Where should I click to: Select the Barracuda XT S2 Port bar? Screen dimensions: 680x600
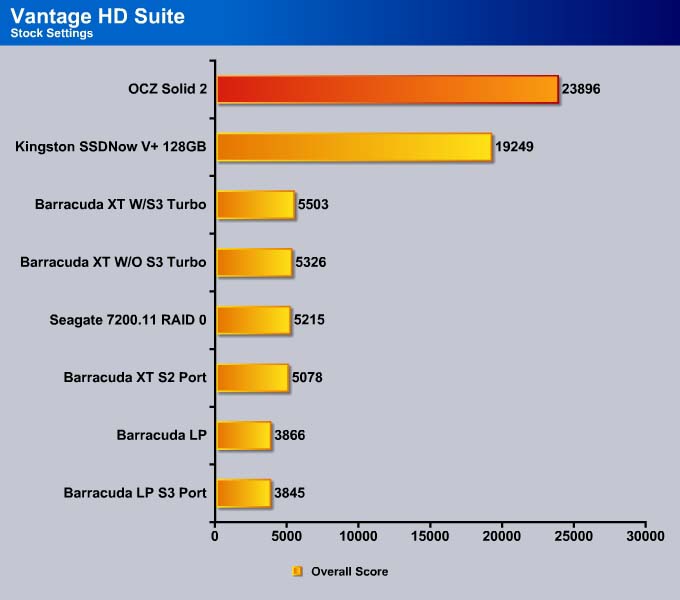[x=253, y=378]
